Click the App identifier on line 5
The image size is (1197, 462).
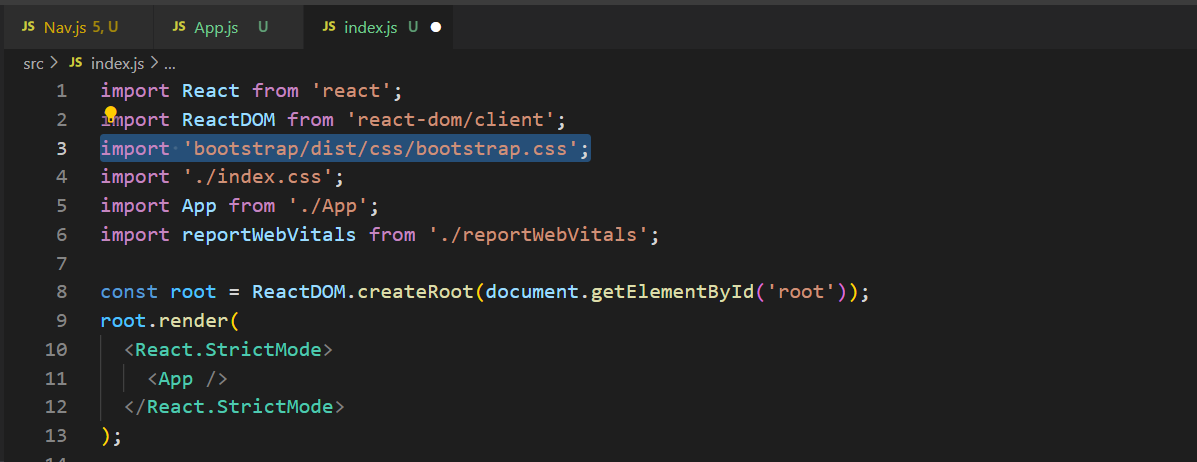[x=199, y=206]
